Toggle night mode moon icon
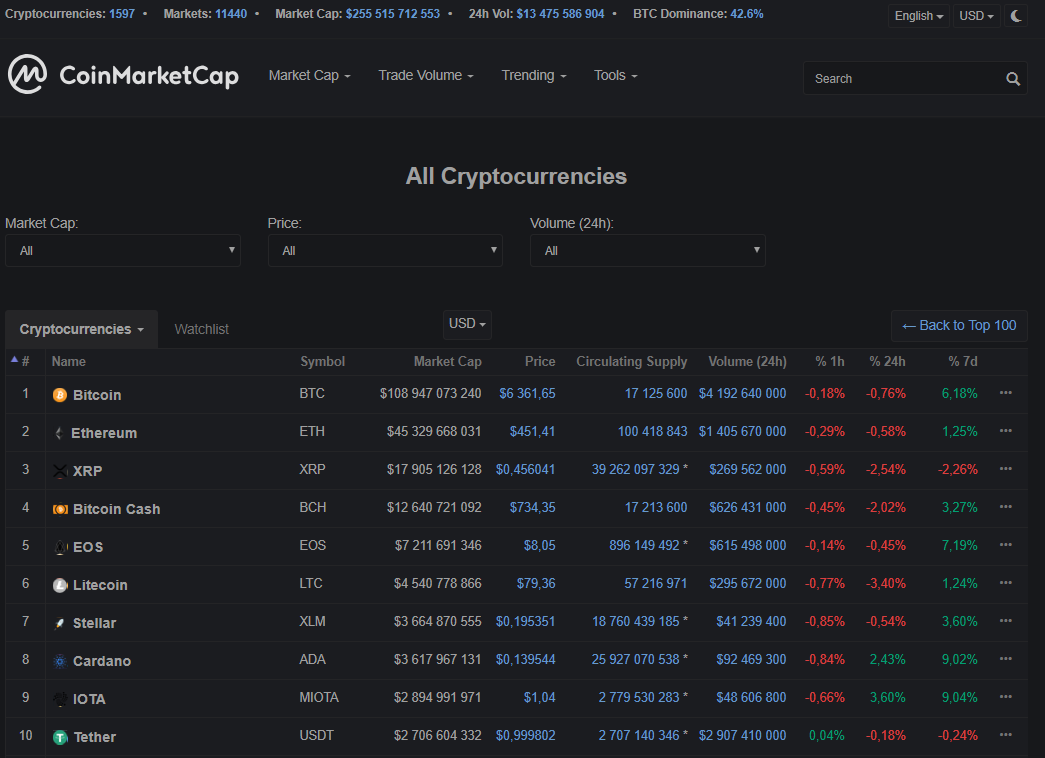1045x758 pixels. pyautogui.click(x=1017, y=16)
